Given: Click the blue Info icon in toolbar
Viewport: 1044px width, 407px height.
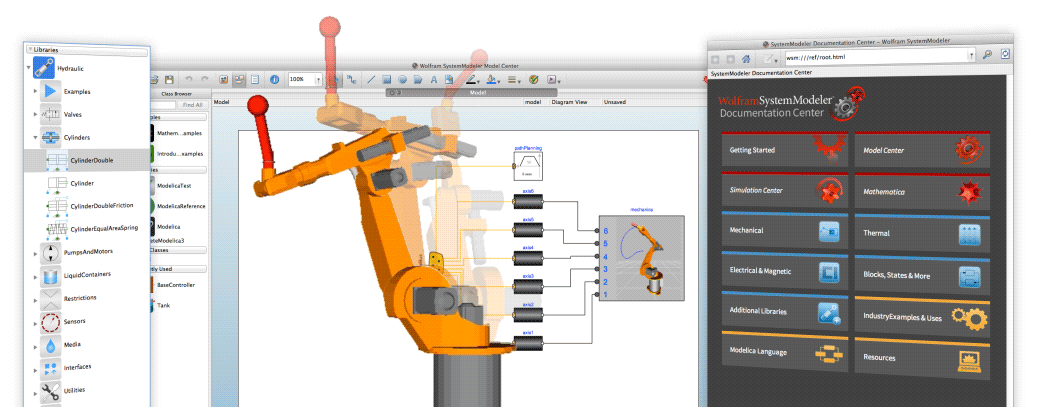Looking at the screenshot, I should click(x=274, y=79).
